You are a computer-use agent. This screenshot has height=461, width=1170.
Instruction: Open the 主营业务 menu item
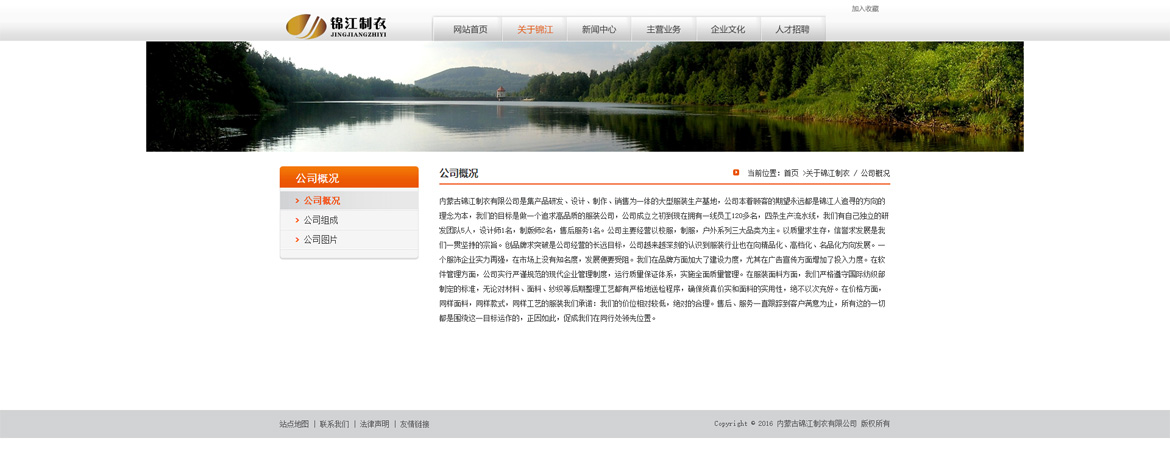663,30
